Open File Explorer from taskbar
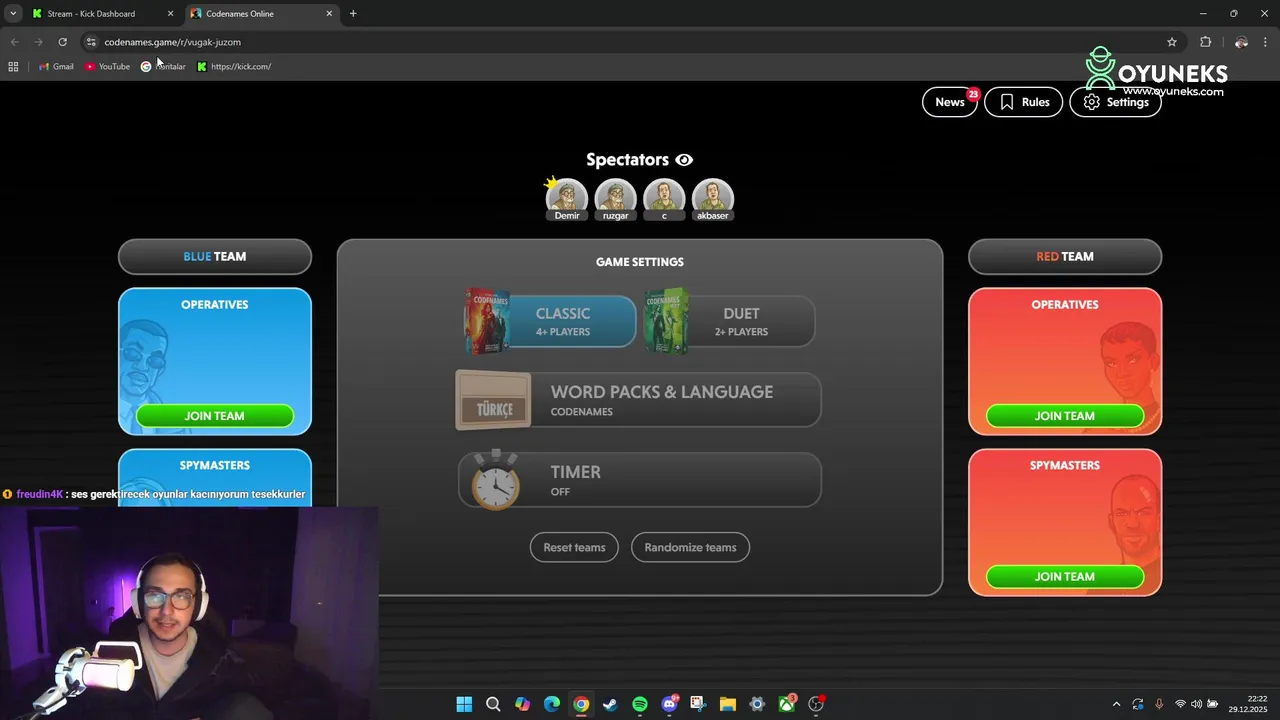The height and width of the screenshot is (720, 1280). coord(728,704)
